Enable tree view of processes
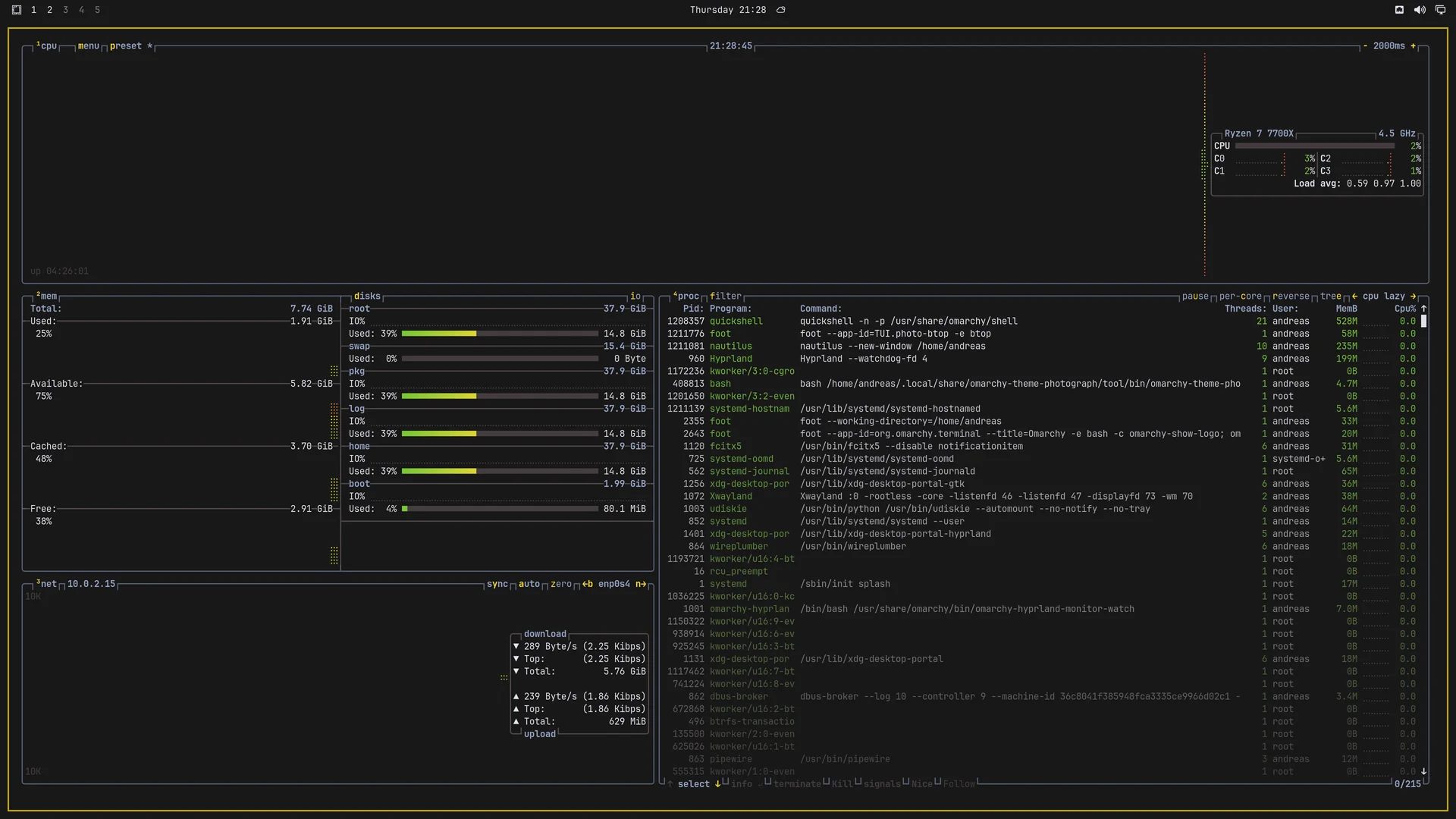 pyautogui.click(x=1331, y=297)
